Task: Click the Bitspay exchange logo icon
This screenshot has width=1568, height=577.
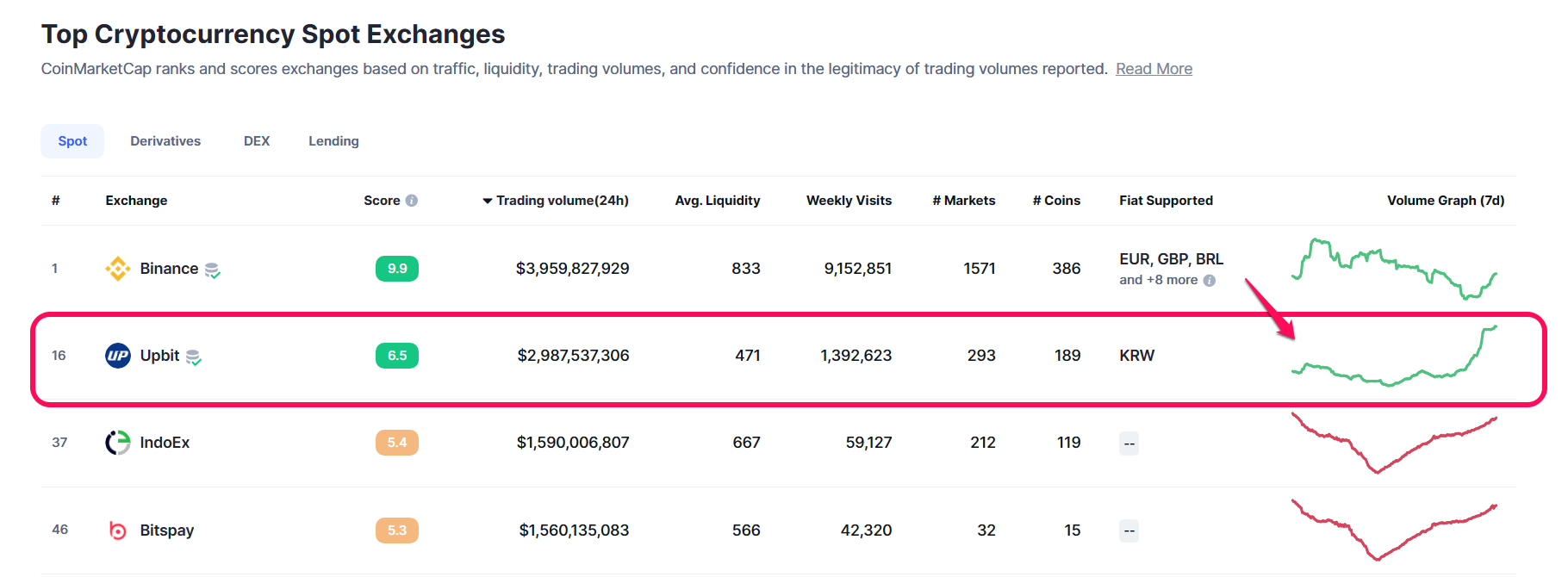Action: click(117, 530)
